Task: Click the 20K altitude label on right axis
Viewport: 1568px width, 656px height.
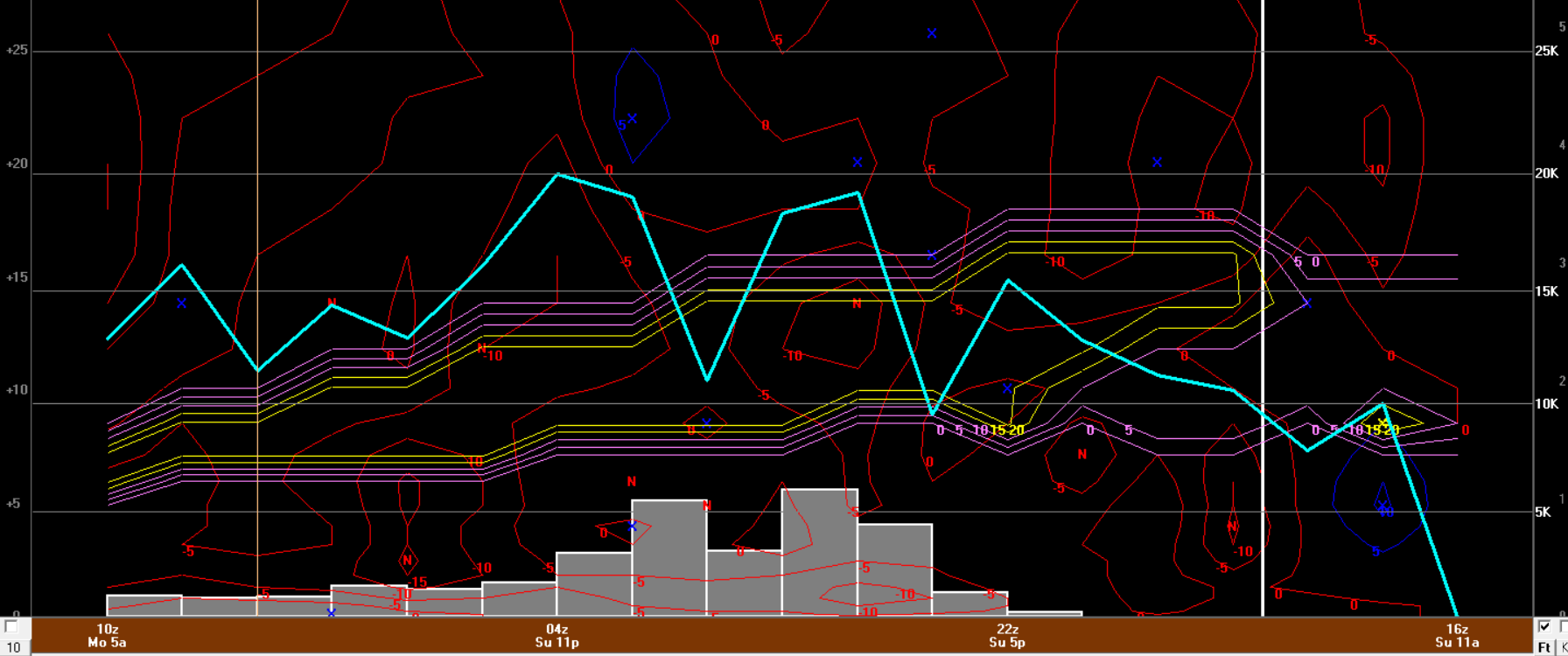Action: [x=1546, y=174]
